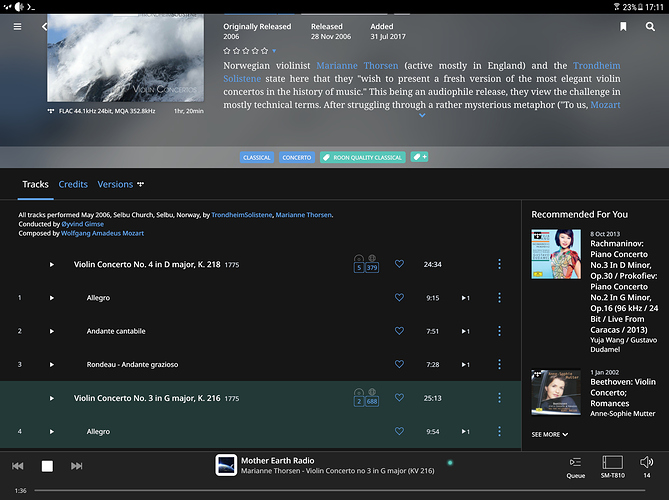The width and height of the screenshot is (669, 500).
Task: Play Violin Concerto No. 4 work
Action: point(52,265)
